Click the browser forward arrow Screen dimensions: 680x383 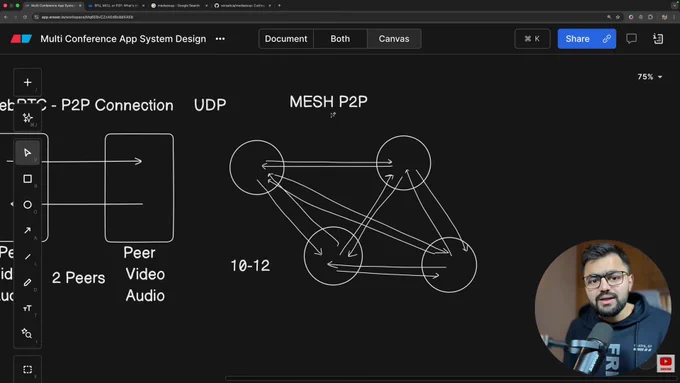tap(15, 17)
